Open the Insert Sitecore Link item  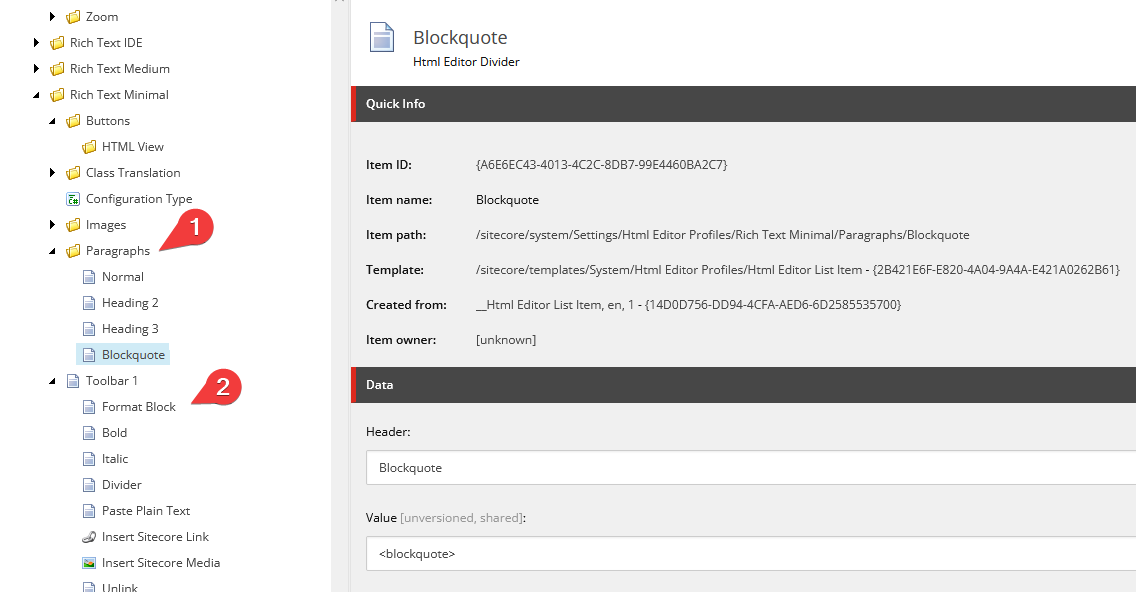coord(155,537)
